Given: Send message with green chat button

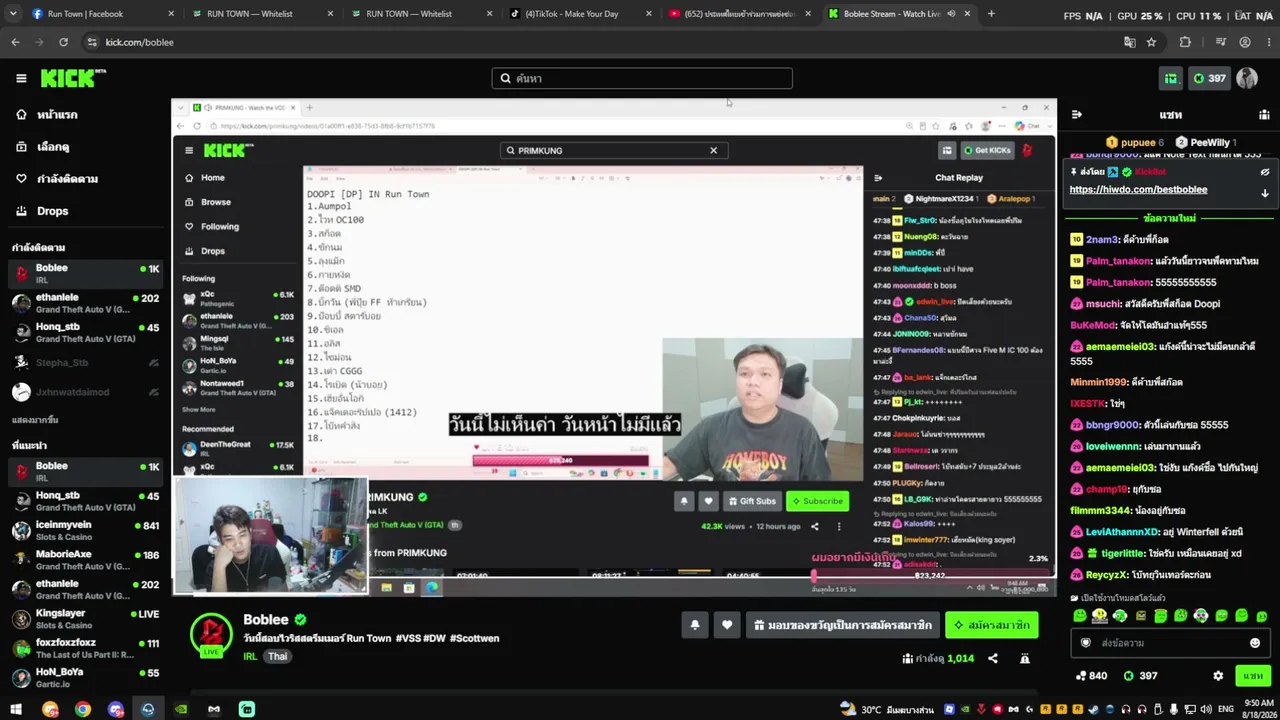Looking at the screenshot, I should coord(1253,676).
